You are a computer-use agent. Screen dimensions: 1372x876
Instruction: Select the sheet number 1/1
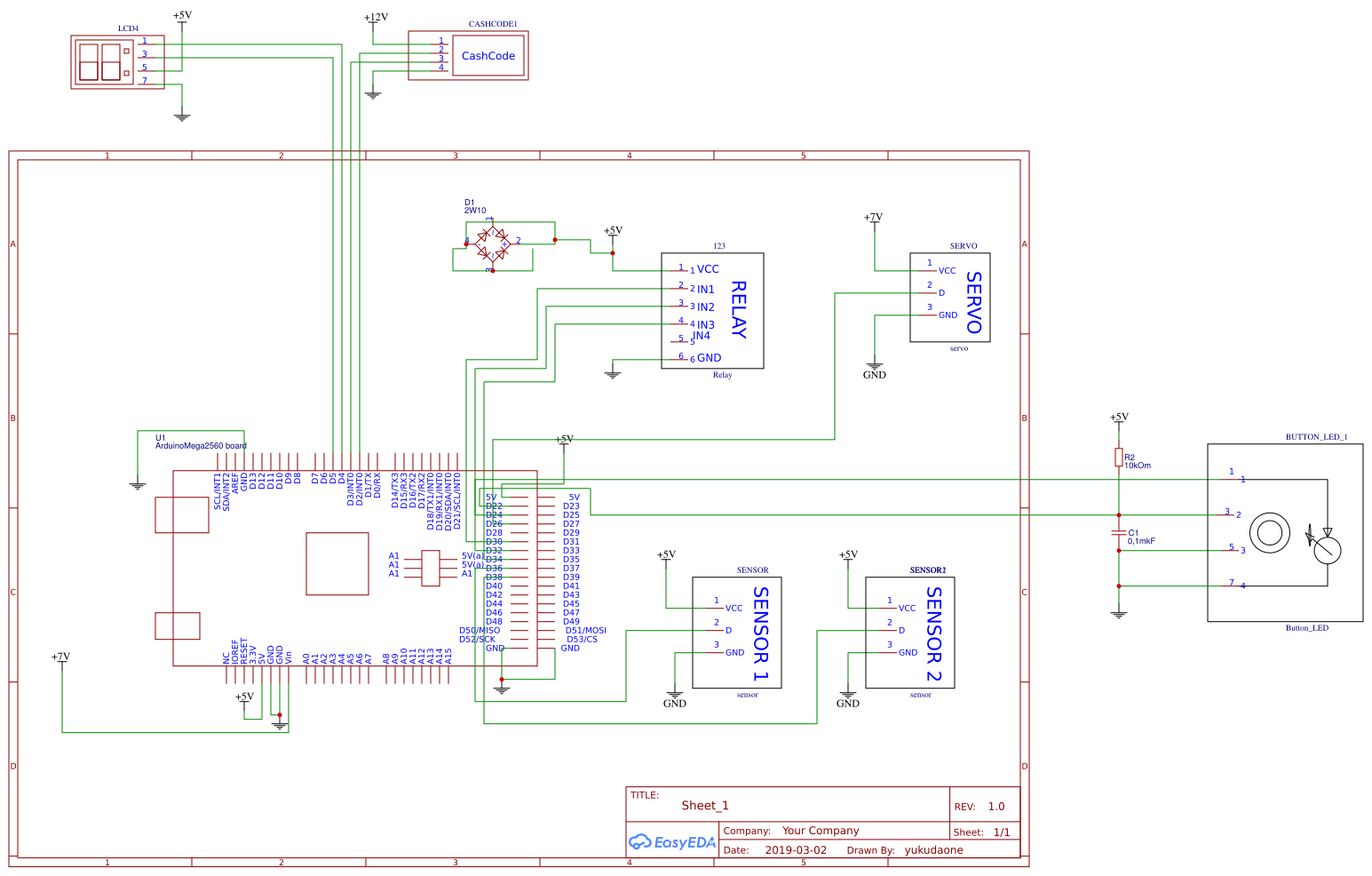tap(1002, 832)
